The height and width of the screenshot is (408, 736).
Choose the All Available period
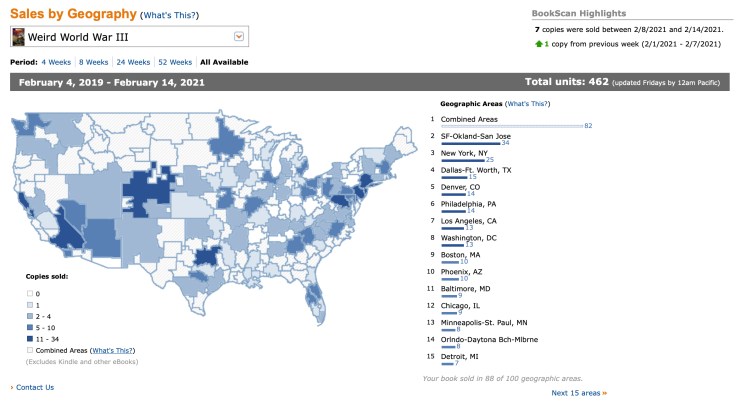click(226, 62)
